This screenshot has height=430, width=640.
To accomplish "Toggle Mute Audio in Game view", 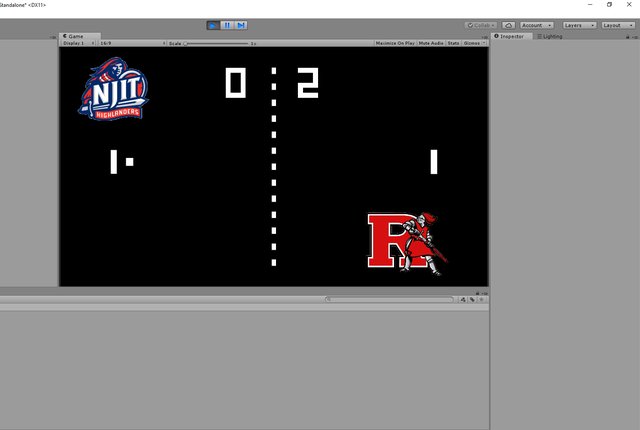I will tap(431, 43).
